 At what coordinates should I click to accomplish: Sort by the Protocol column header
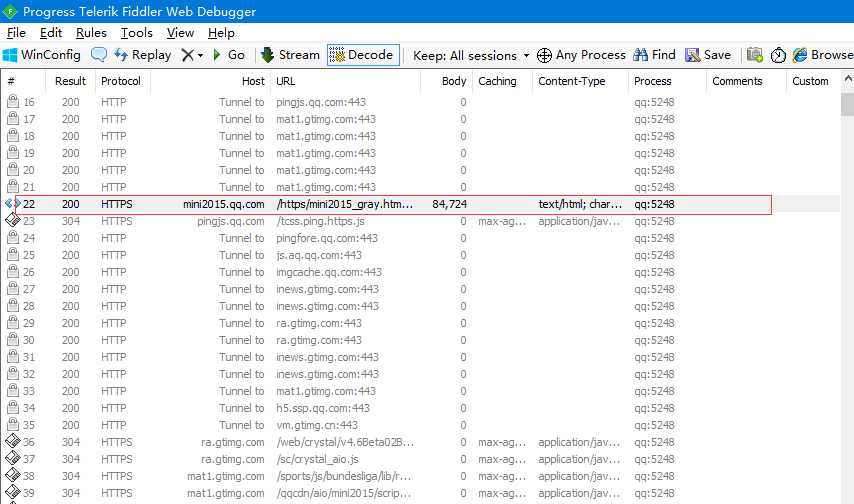(121, 81)
